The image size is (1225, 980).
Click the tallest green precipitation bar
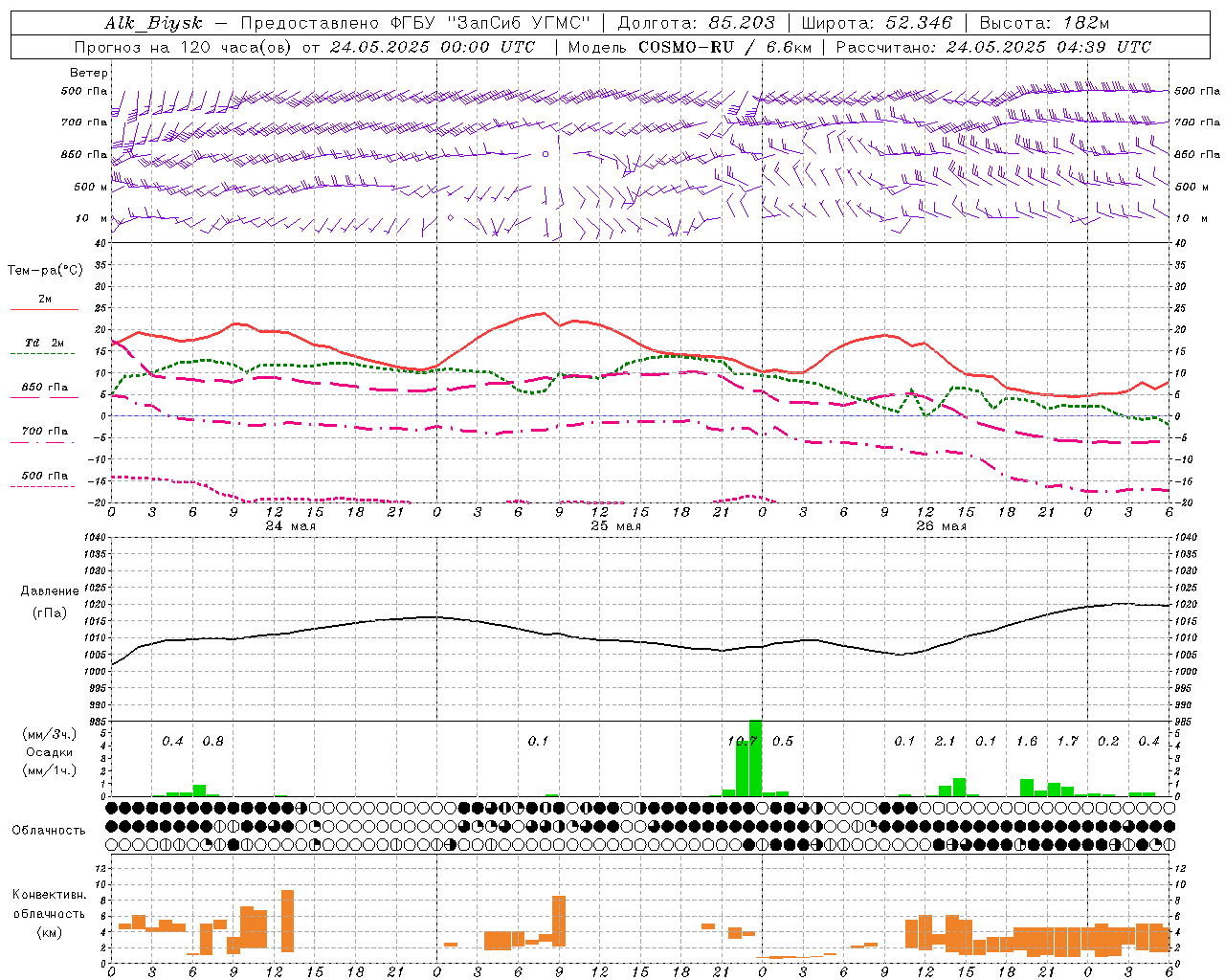755,758
